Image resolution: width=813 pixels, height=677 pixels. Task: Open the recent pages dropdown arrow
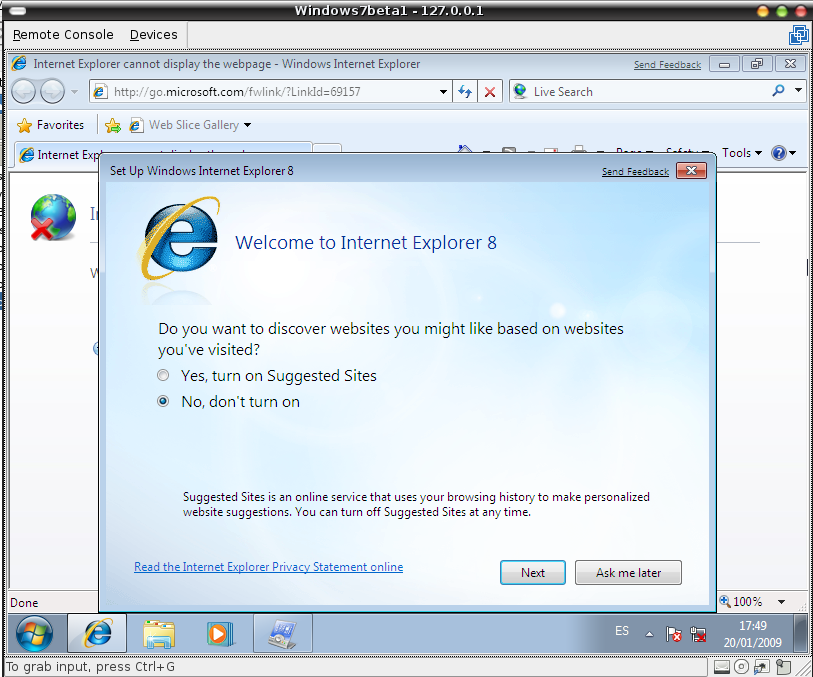74,92
